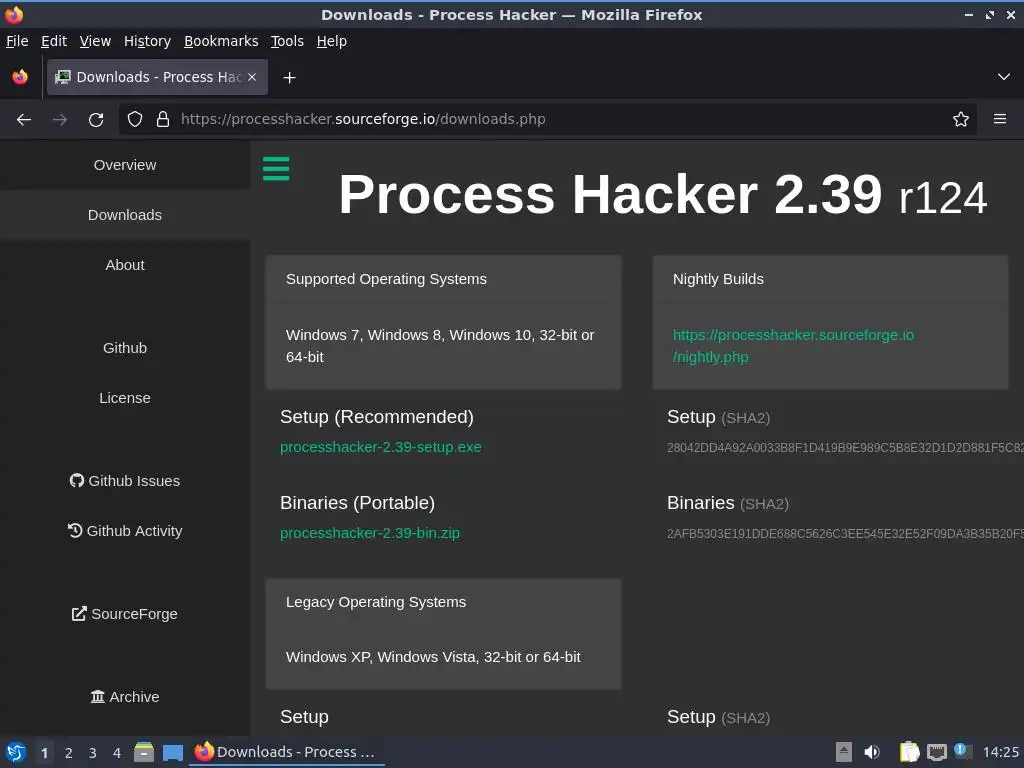Open the Archive sidebar link

(125, 697)
